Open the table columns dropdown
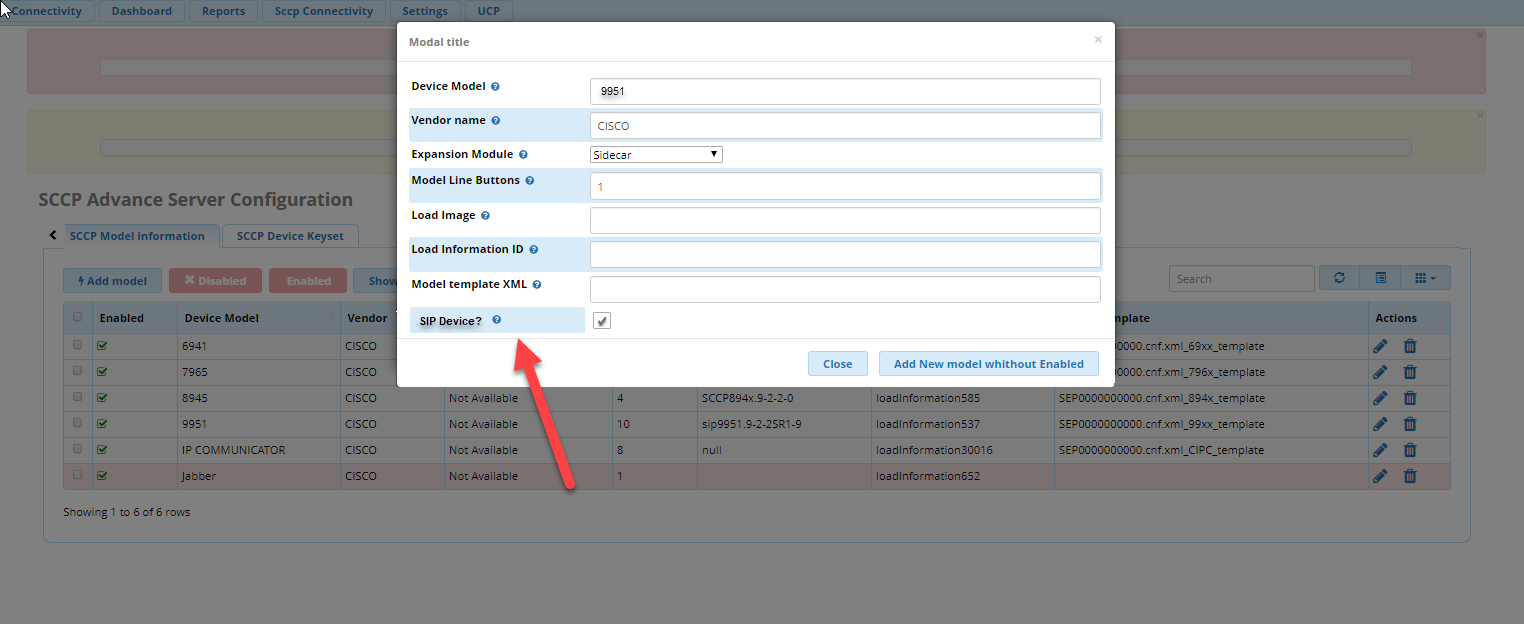Image resolution: width=1524 pixels, height=624 pixels. click(1426, 279)
